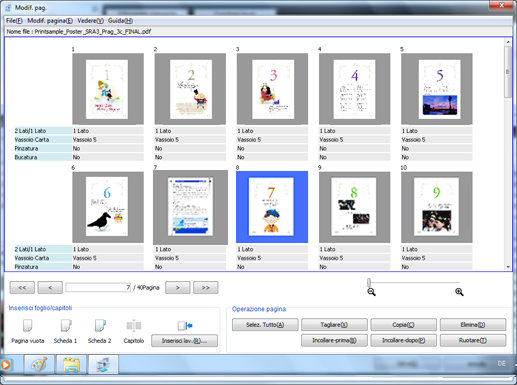Click the scrollbar up arrow

click(x=508, y=42)
